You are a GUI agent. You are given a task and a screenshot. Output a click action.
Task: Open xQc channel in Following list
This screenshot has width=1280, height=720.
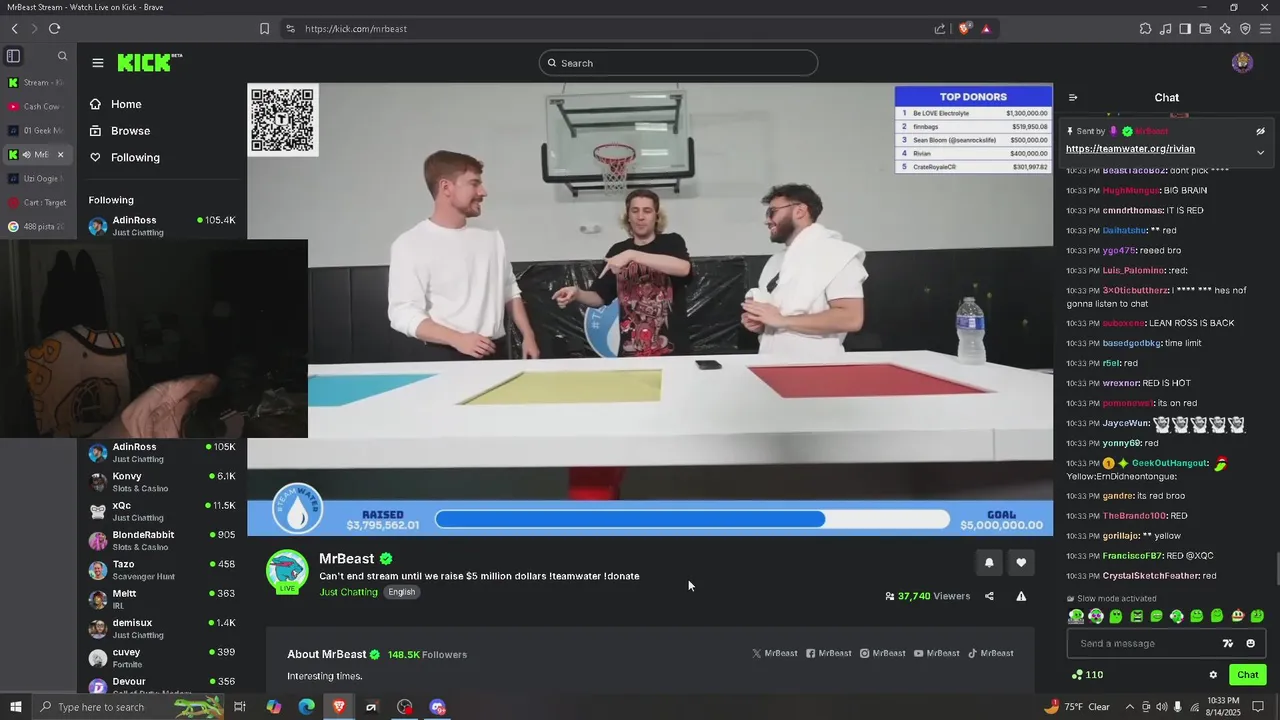162,511
